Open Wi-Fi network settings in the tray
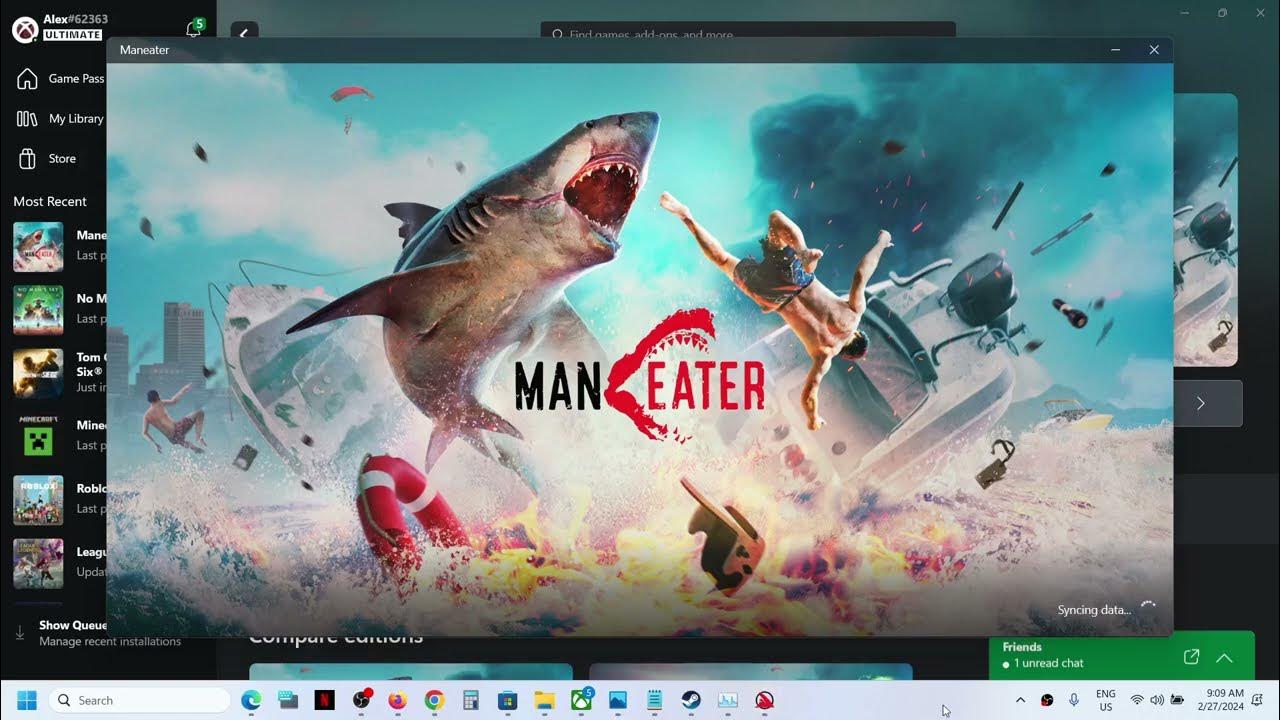 click(x=1137, y=700)
